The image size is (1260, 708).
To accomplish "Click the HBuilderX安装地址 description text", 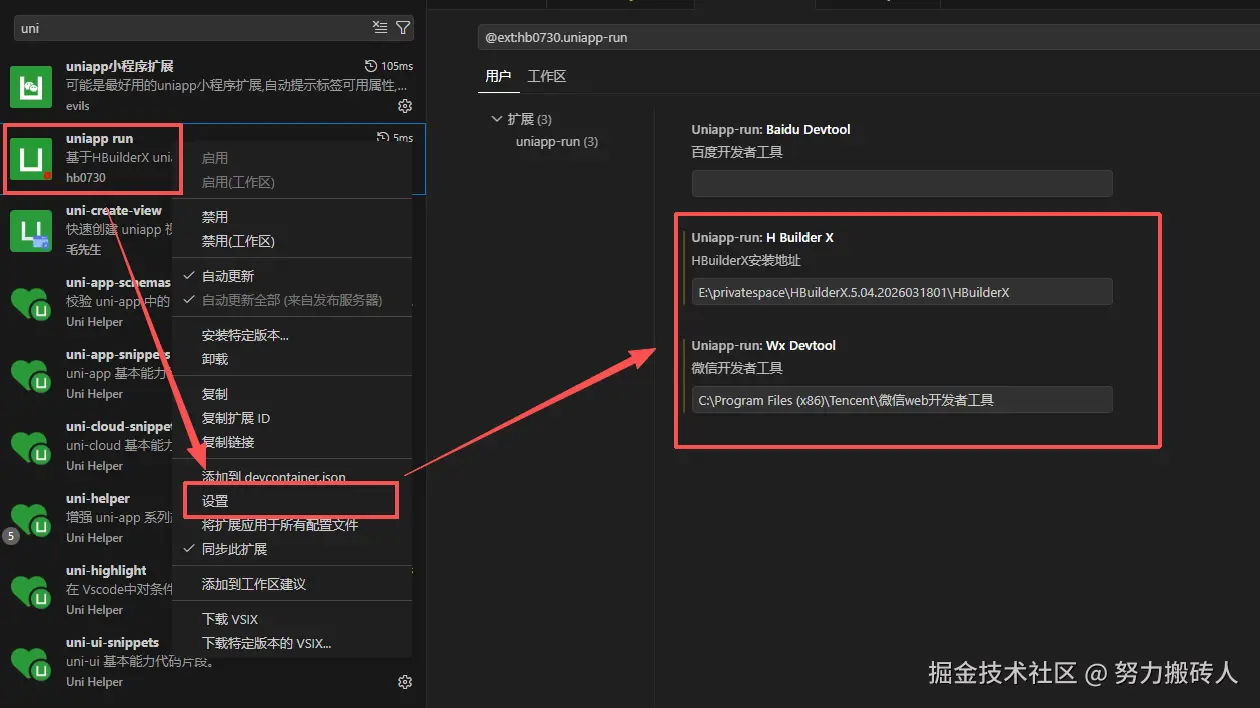I will [x=746, y=261].
